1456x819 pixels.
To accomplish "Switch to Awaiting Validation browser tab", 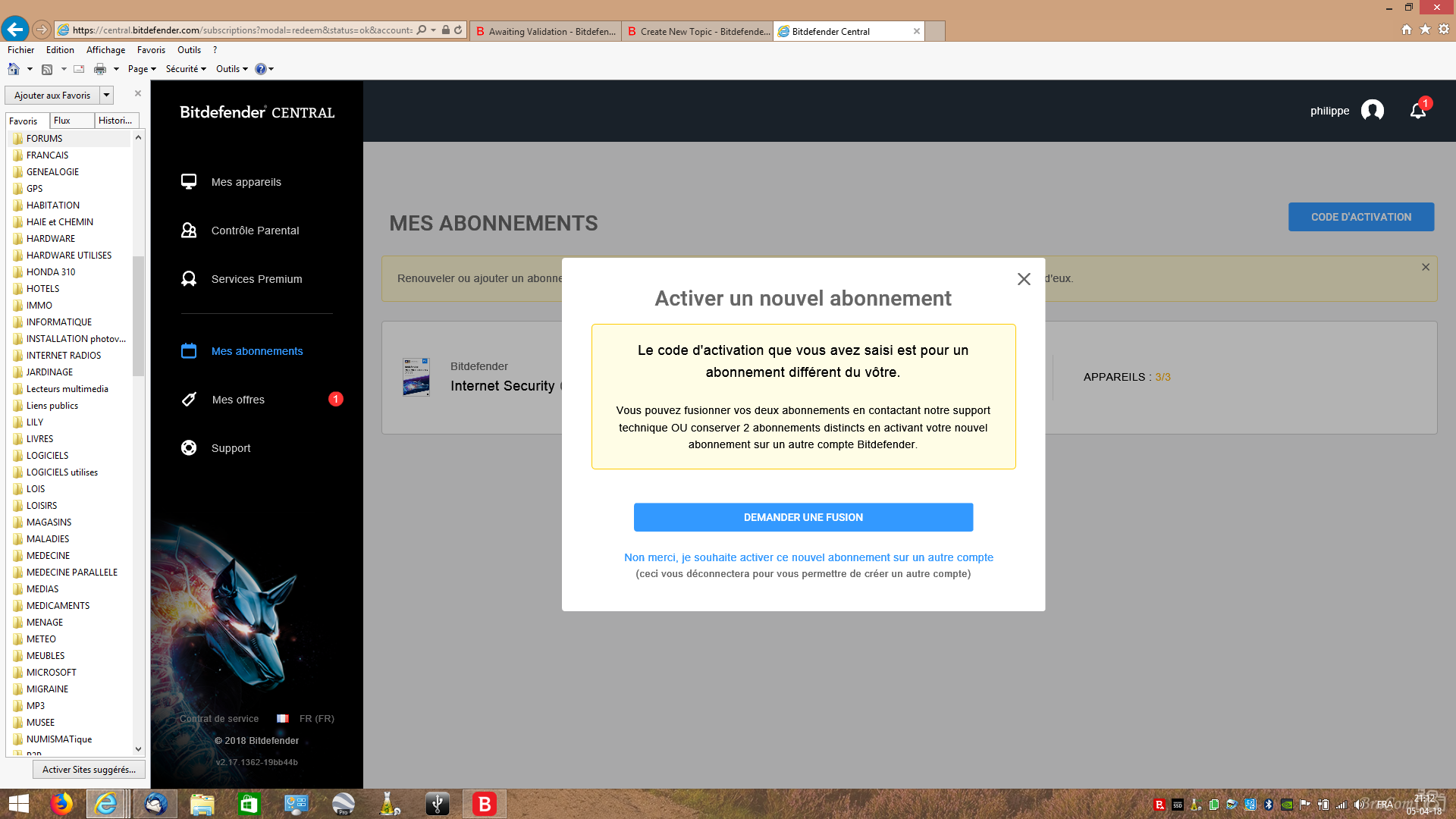I will point(545,31).
